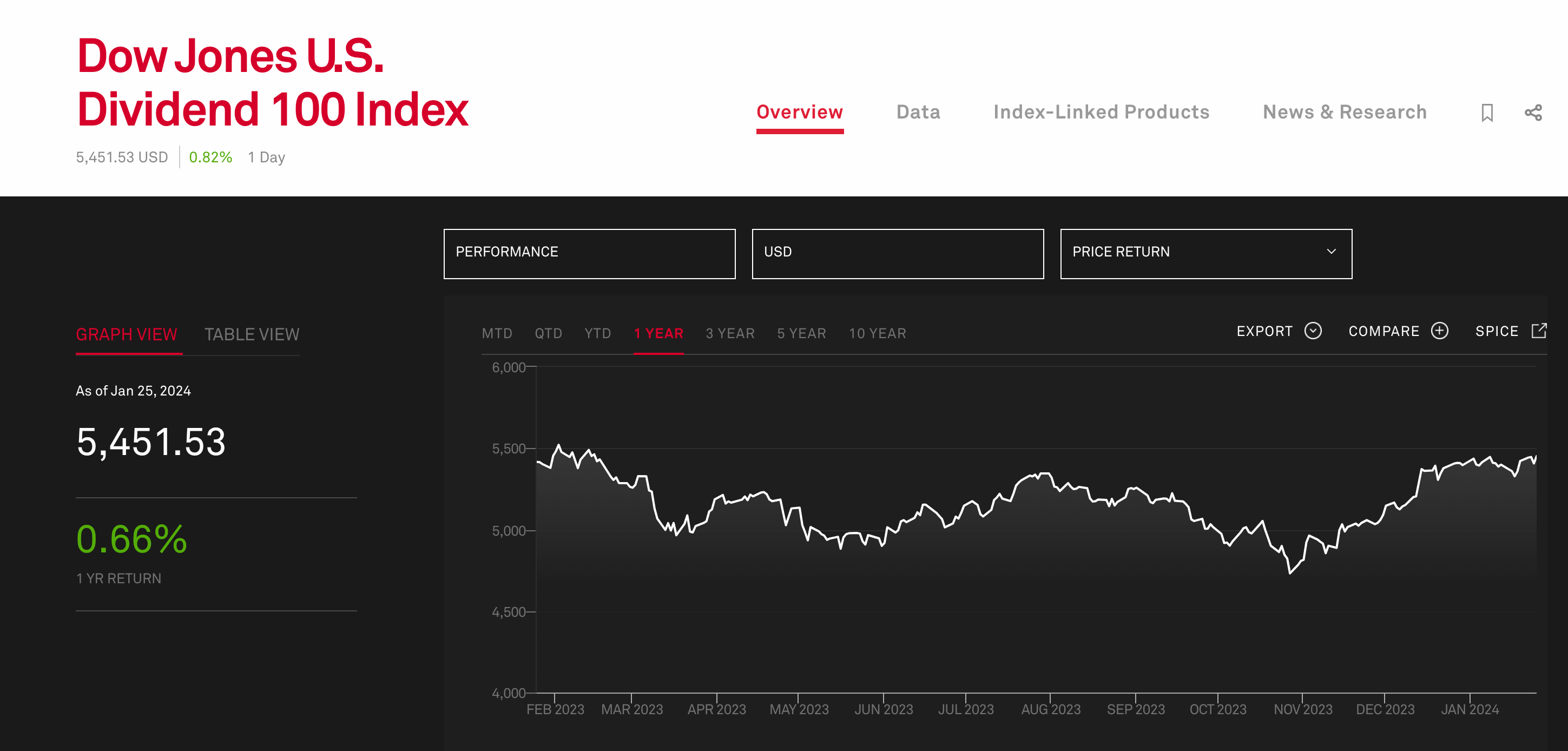Select the 5 Year time range

801,333
